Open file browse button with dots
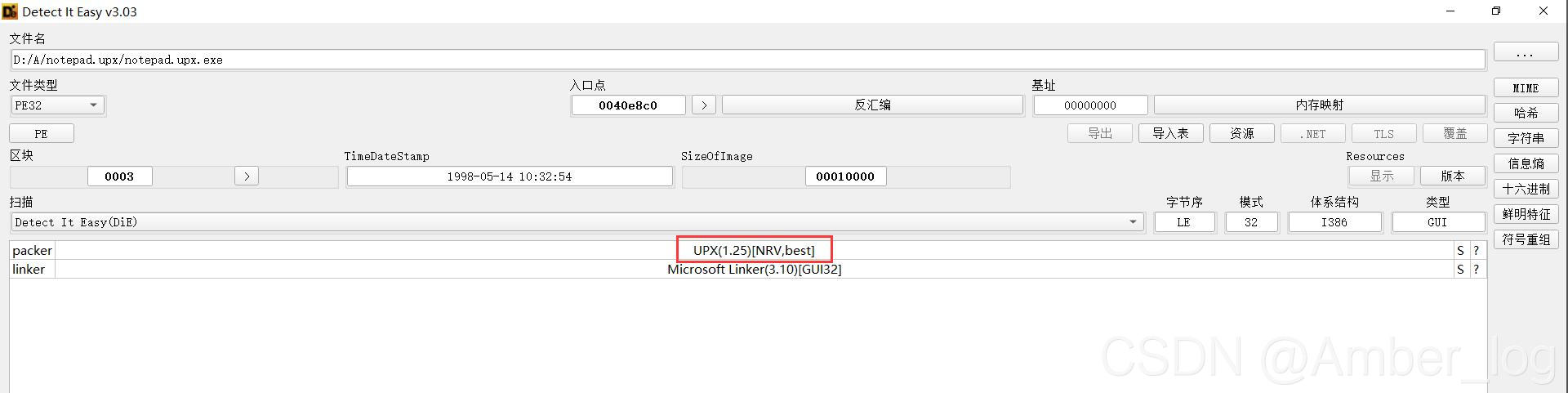The image size is (1568, 393). (x=1526, y=52)
